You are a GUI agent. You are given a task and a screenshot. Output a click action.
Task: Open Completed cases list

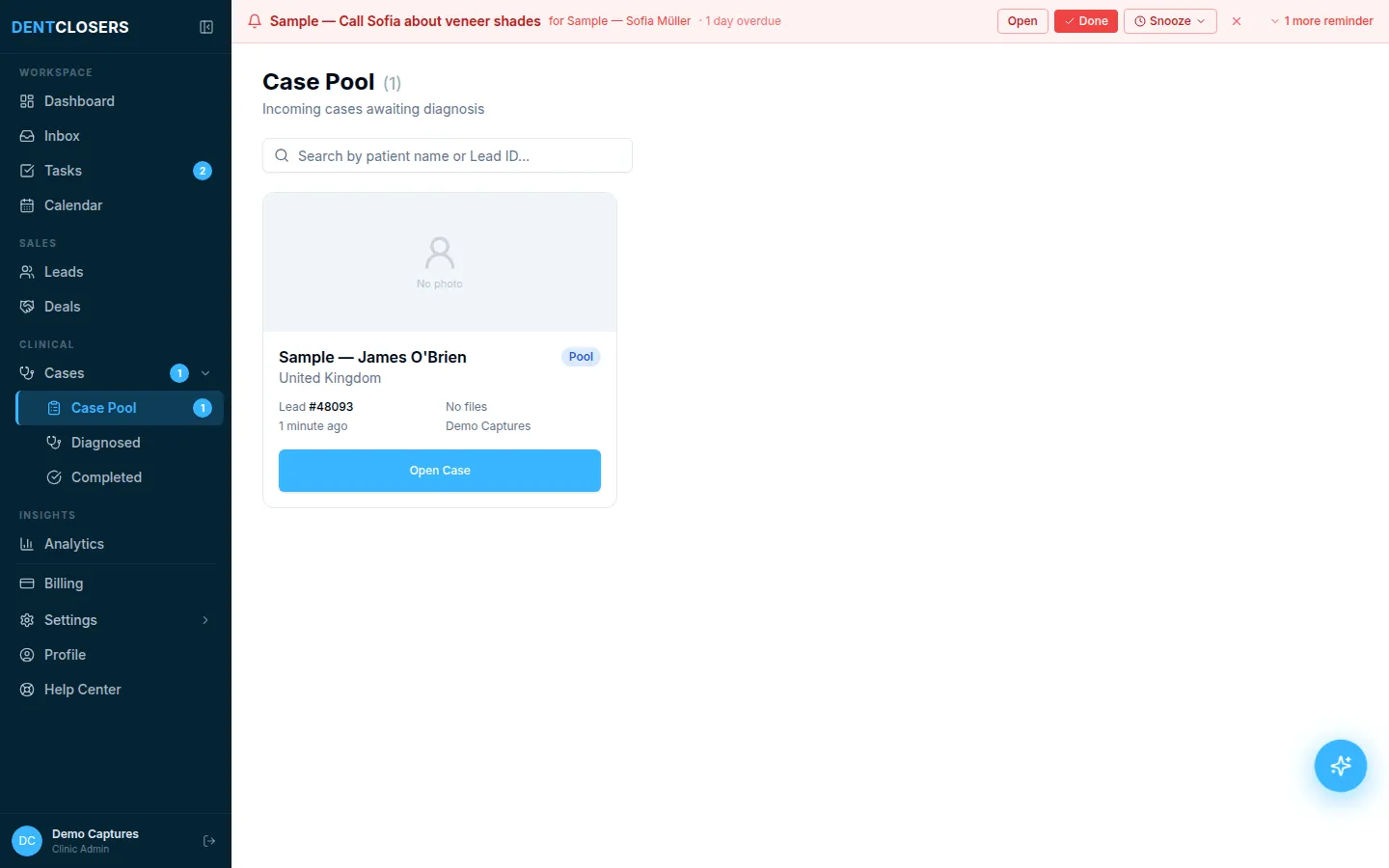[120, 477]
